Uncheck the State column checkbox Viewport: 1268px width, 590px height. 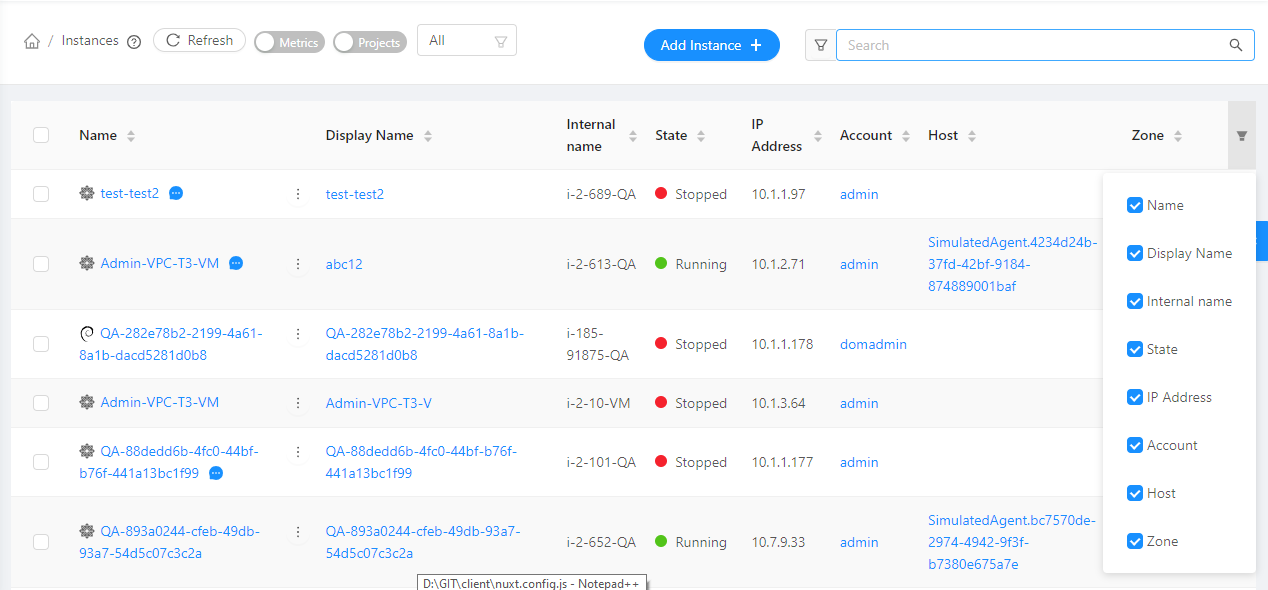[x=1135, y=349]
